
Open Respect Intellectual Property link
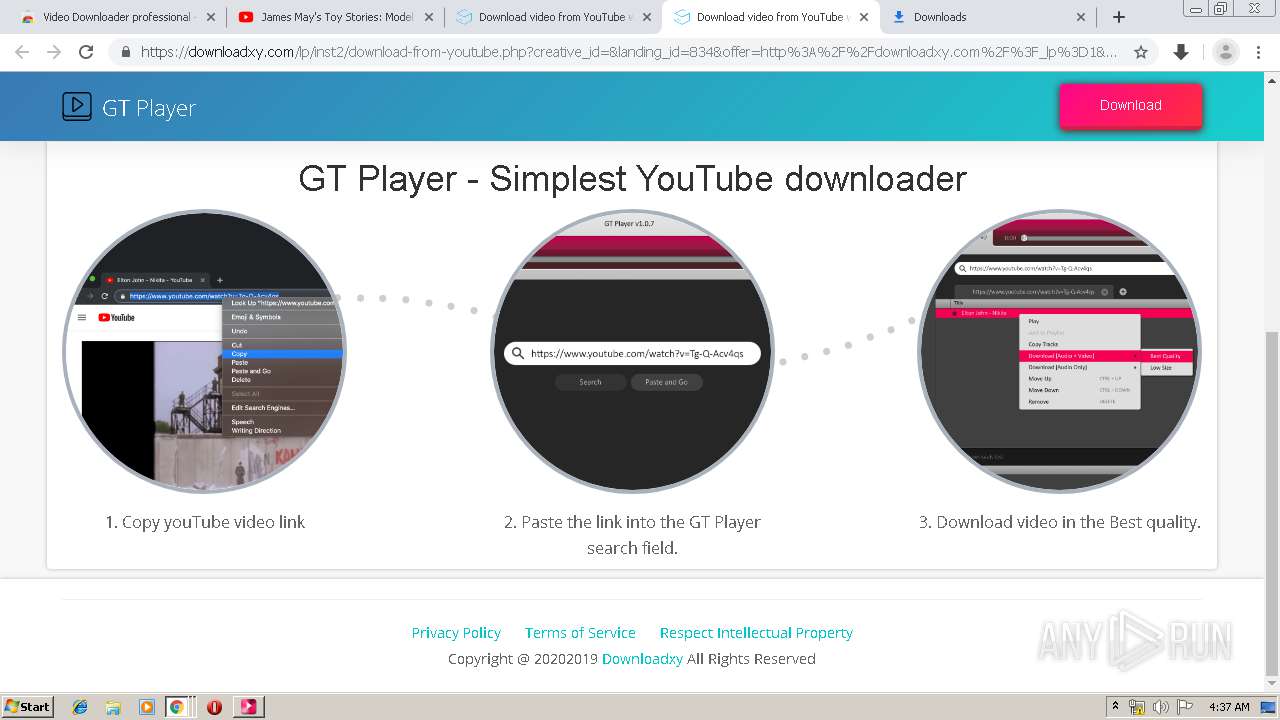coord(756,633)
